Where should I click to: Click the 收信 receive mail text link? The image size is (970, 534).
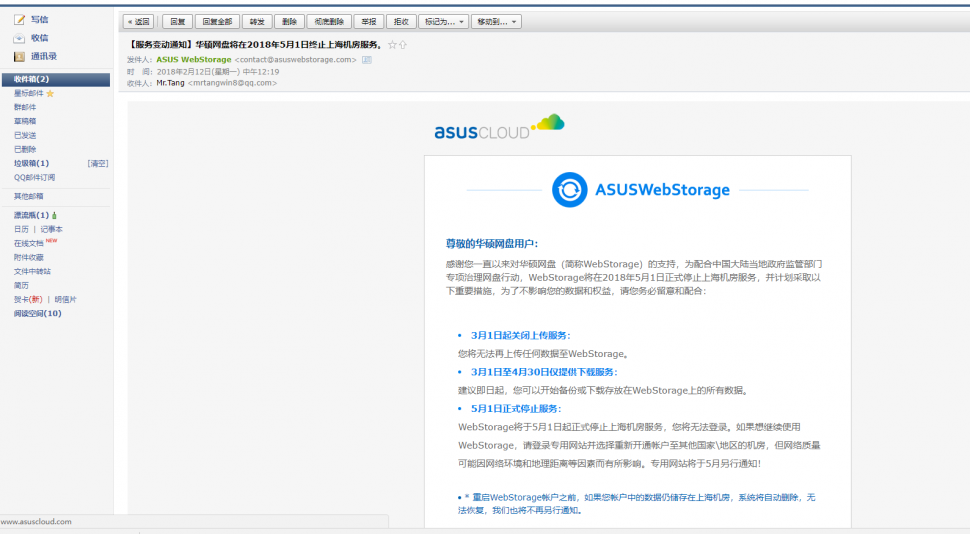pos(40,38)
